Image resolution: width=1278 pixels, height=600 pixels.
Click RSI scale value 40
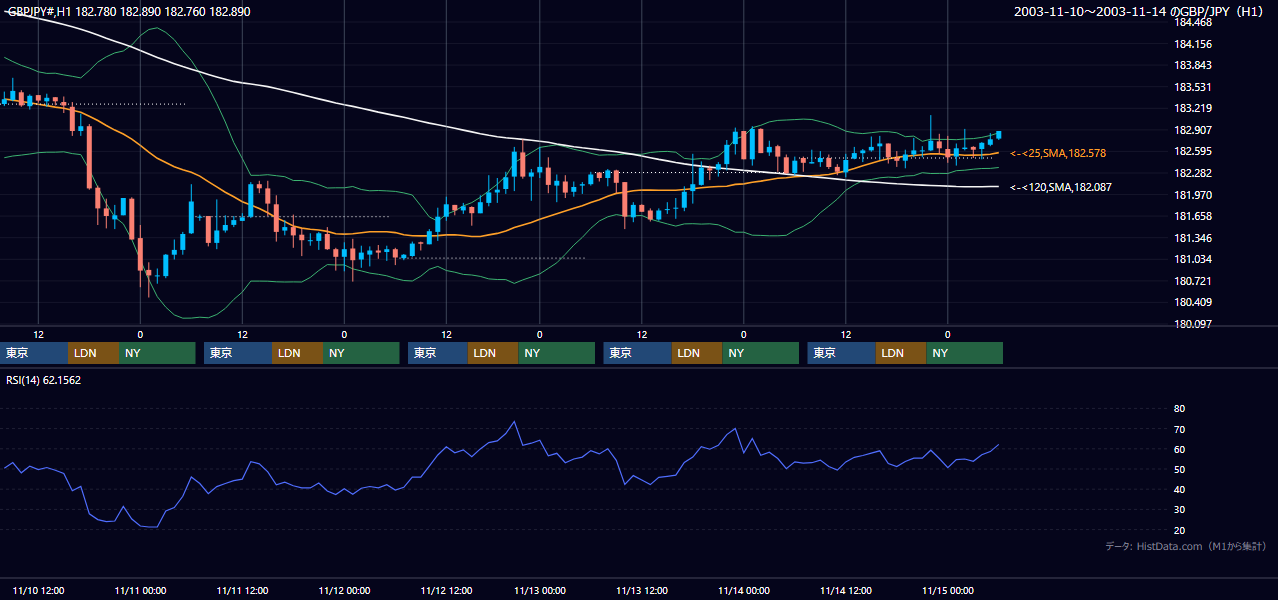point(1179,490)
